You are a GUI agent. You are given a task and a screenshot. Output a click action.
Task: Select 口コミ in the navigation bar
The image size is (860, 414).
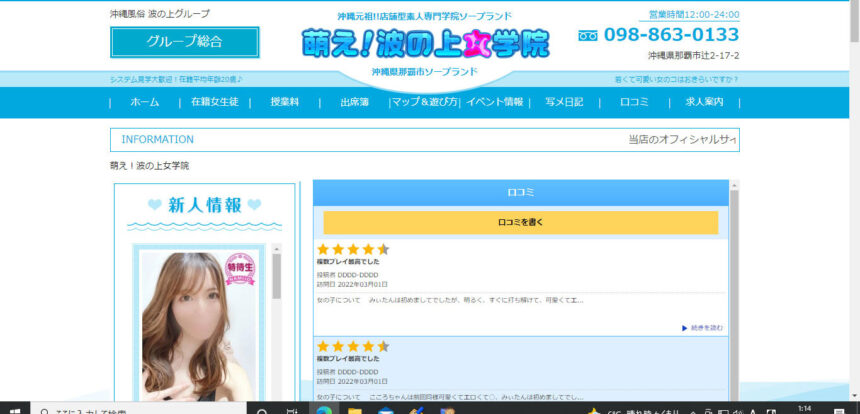(x=635, y=102)
